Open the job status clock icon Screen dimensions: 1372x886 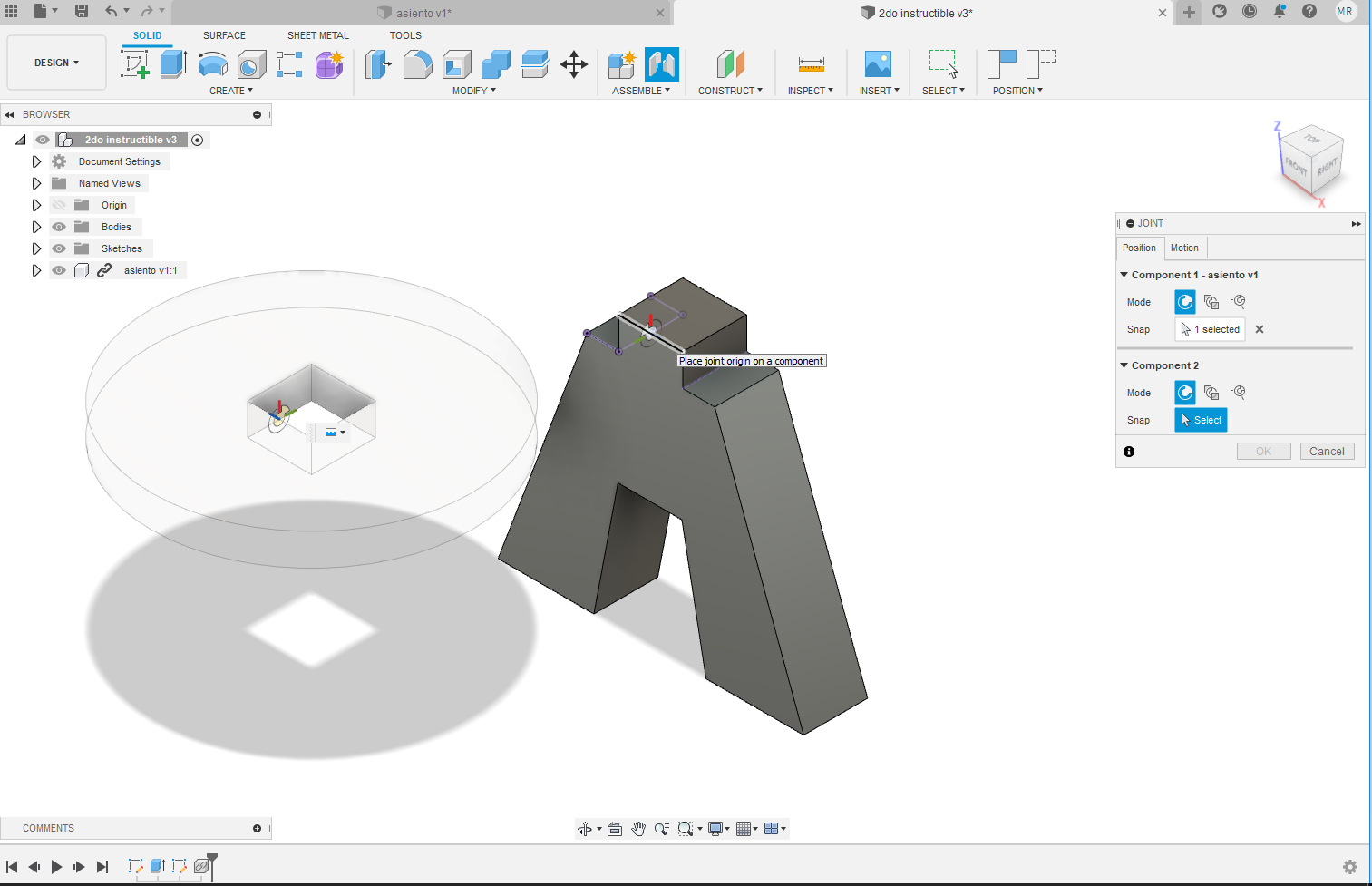[x=1250, y=12]
